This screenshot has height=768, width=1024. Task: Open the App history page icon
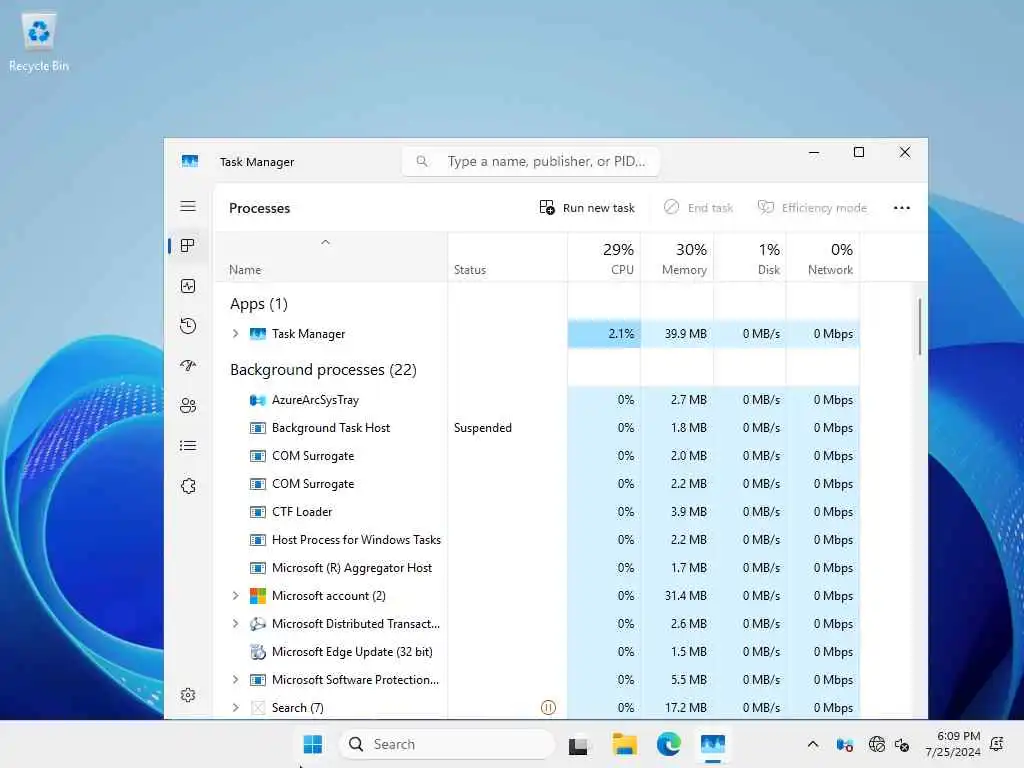click(188, 326)
